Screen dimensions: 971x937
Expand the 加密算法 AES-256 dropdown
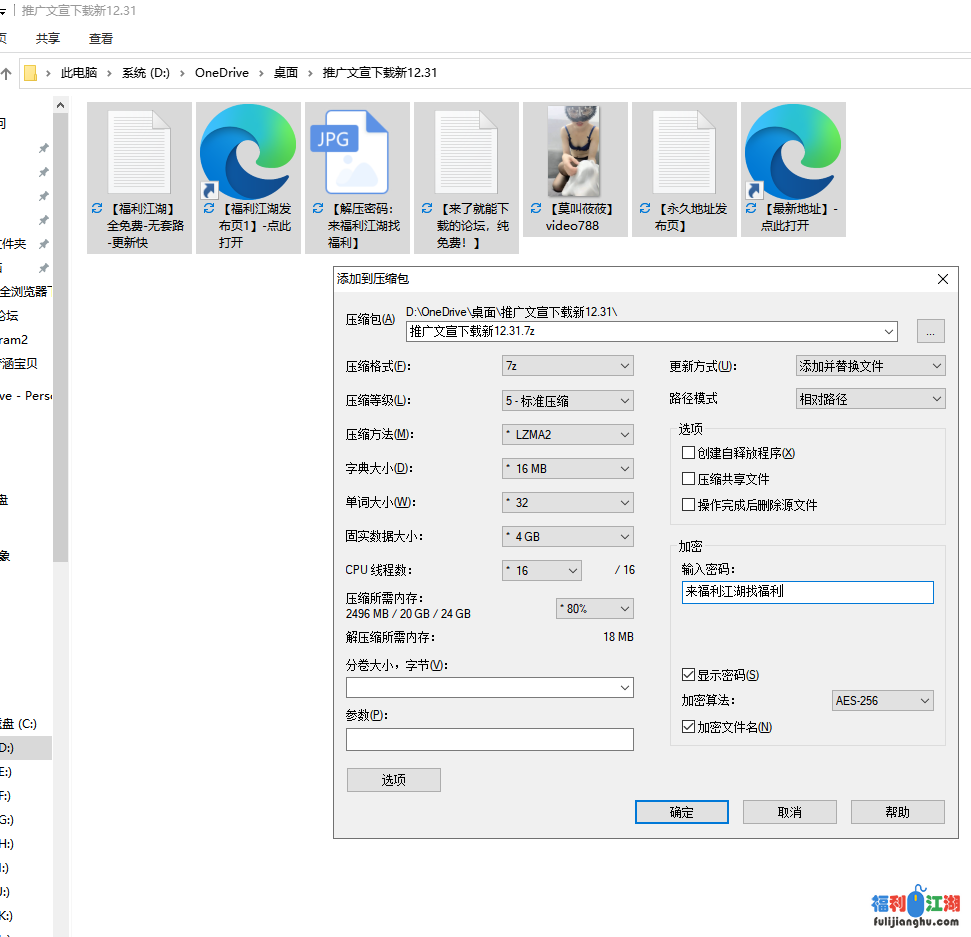click(x=882, y=700)
